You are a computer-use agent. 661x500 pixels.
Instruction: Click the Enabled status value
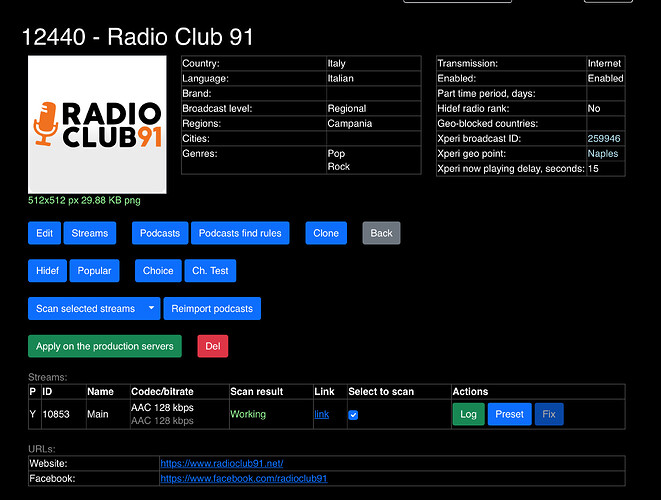pos(605,78)
